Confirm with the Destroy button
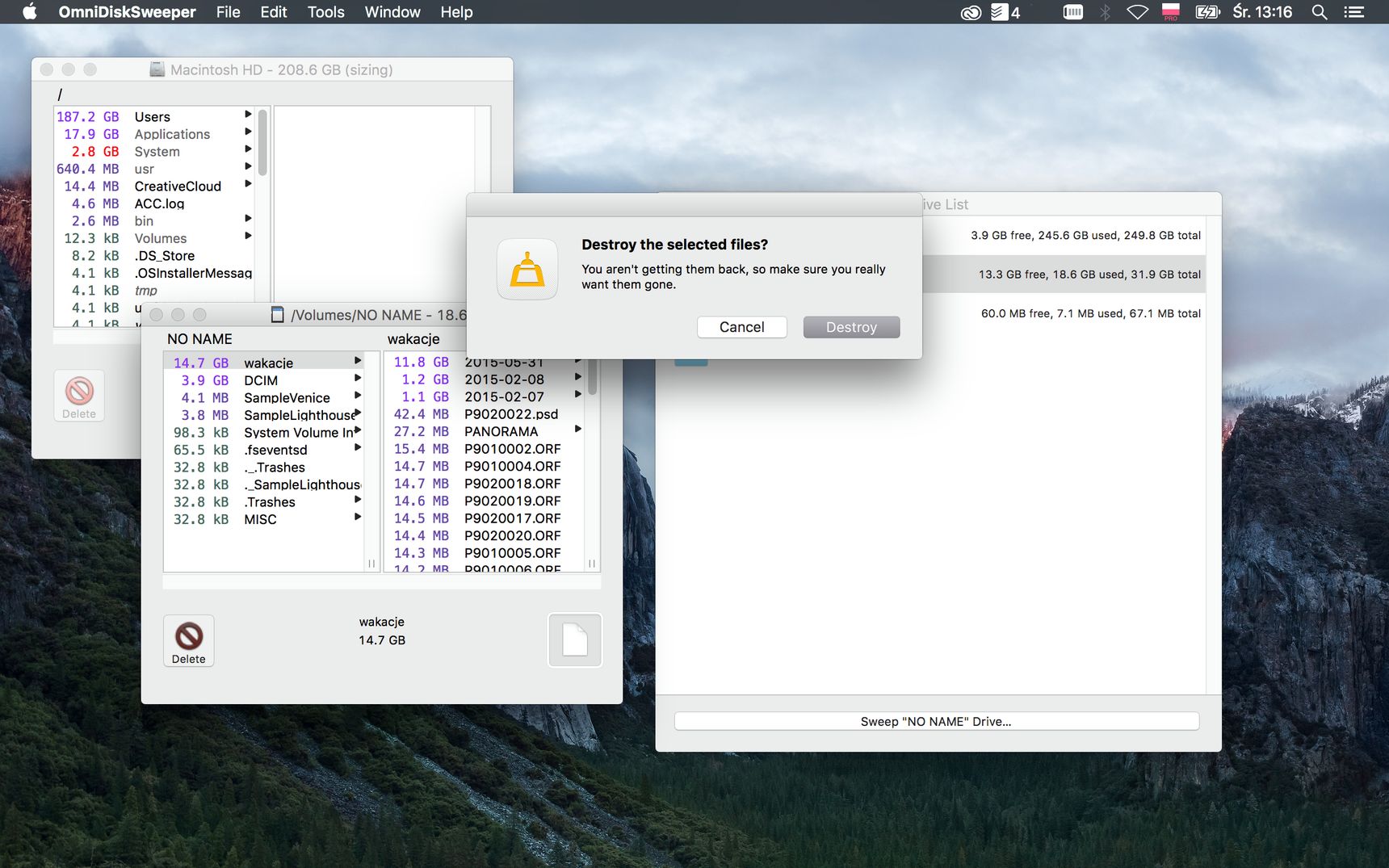 [x=851, y=327]
